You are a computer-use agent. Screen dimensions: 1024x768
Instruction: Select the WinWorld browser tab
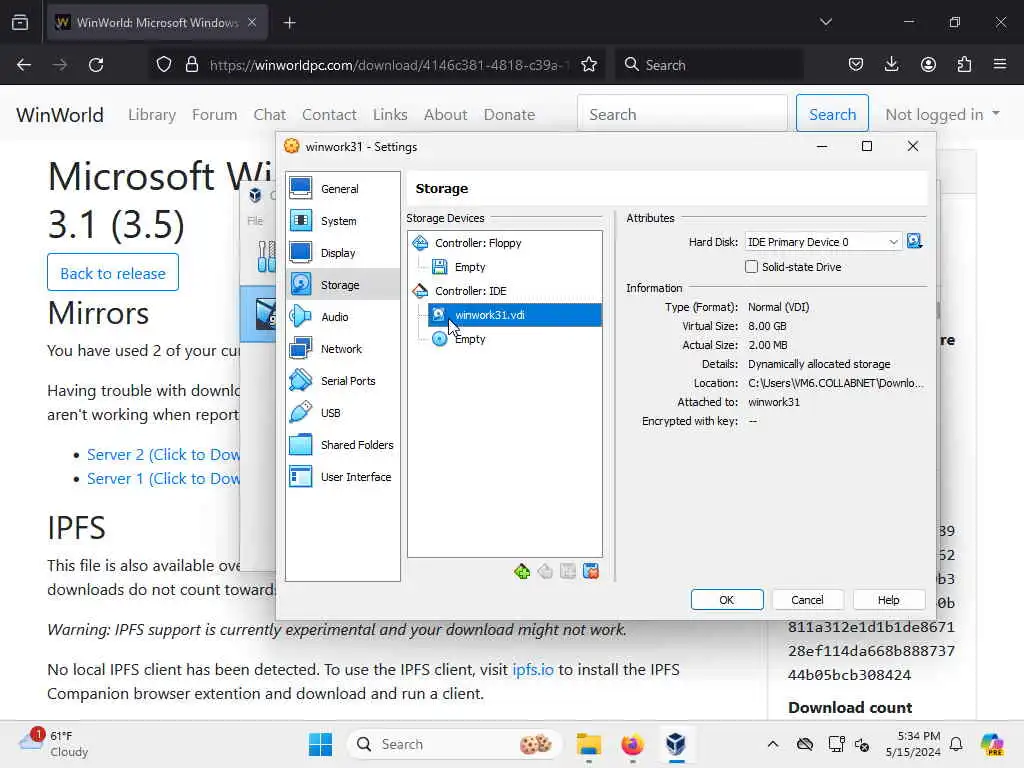(x=156, y=23)
